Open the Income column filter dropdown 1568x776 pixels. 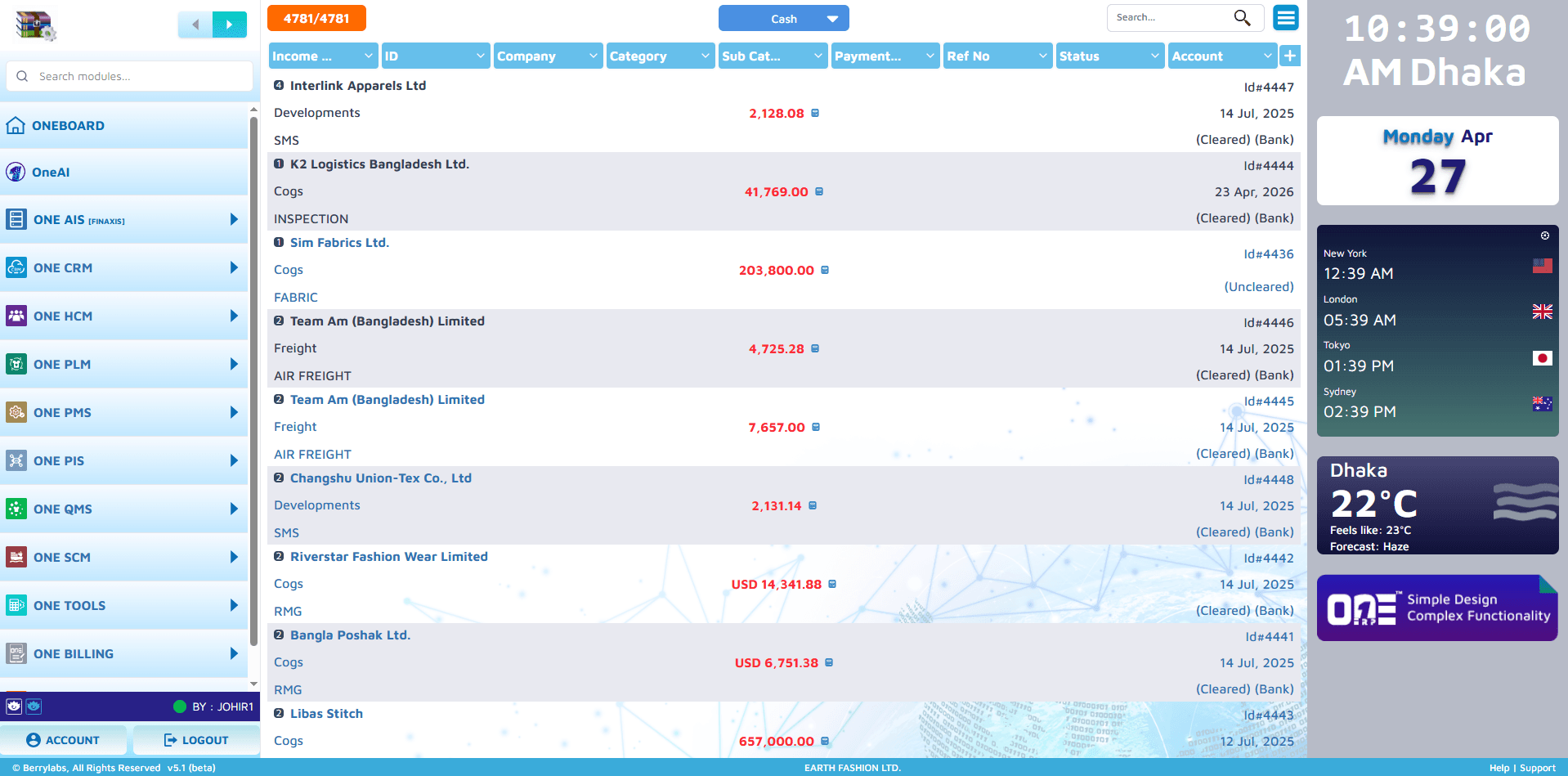click(x=323, y=56)
